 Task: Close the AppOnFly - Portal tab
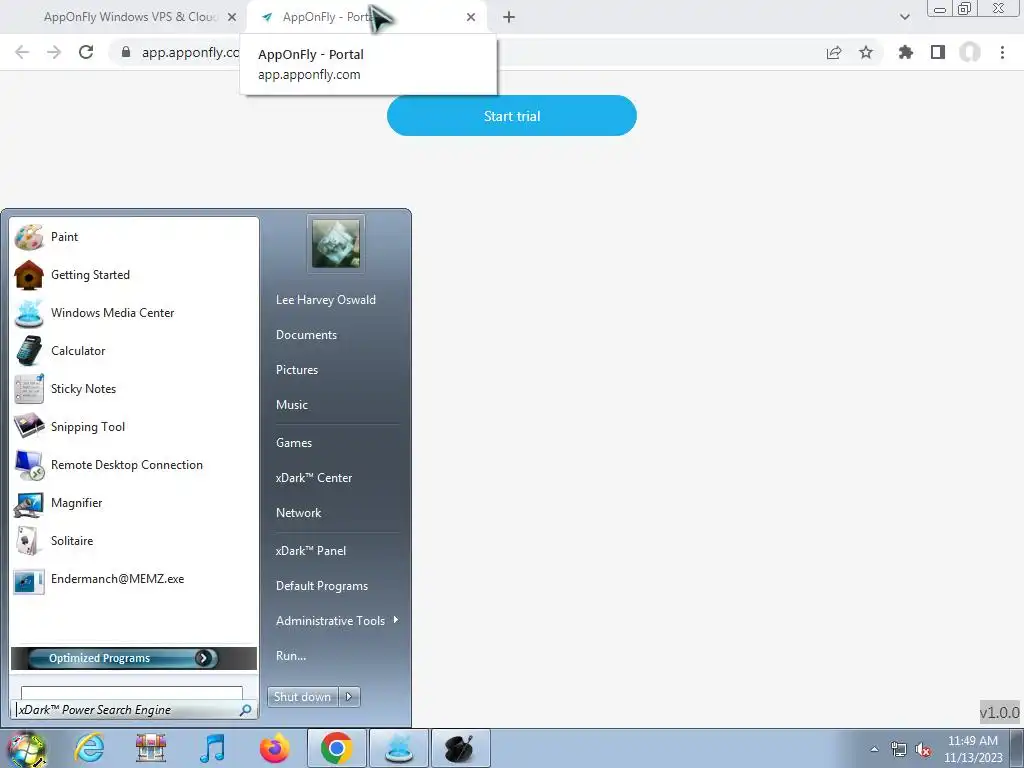471,17
